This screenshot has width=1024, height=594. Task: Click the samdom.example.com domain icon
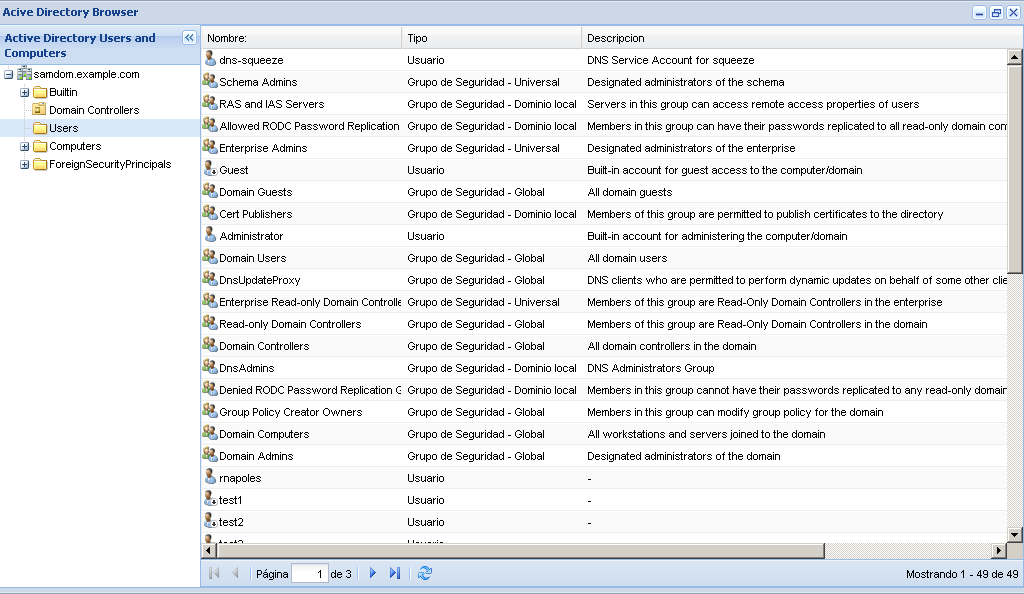[25, 74]
